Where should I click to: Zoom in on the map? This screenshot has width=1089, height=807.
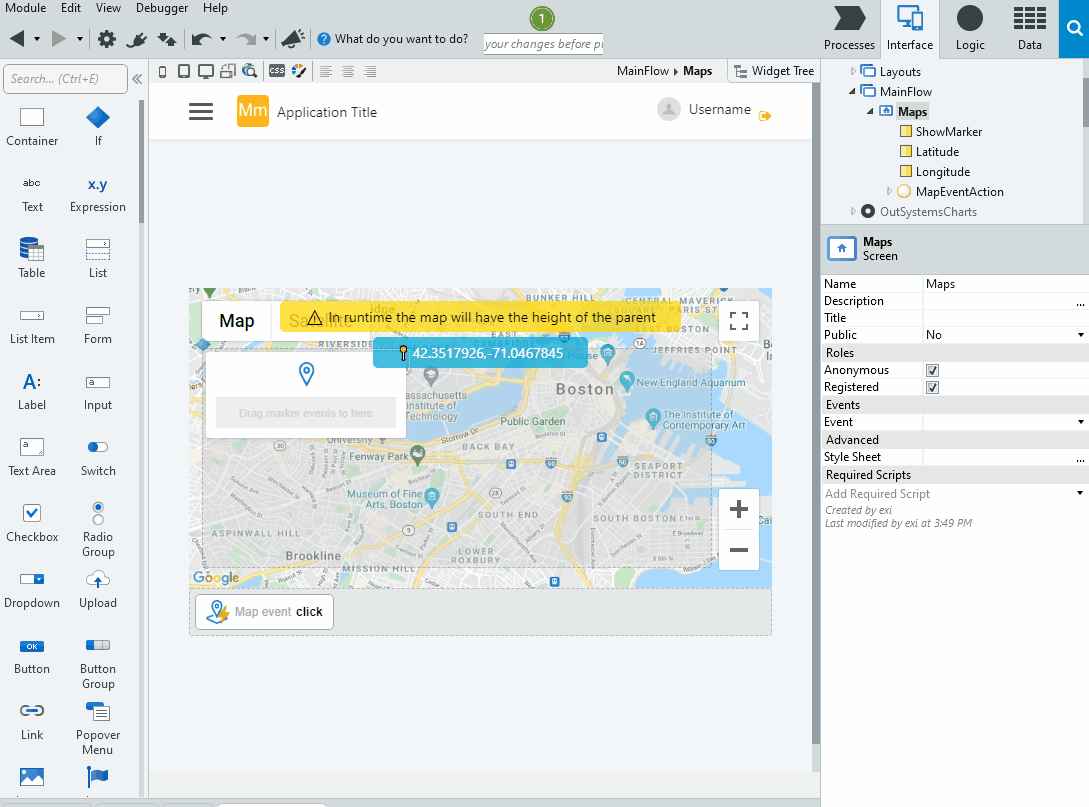click(x=738, y=509)
